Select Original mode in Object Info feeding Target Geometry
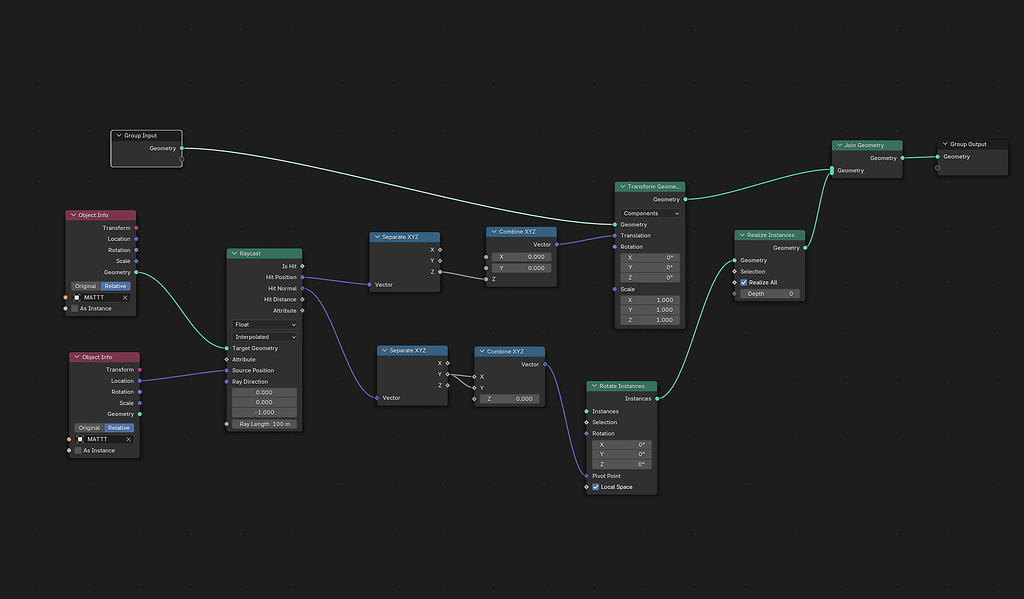The width and height of the screenshot is (1024, 599). (86, 286)
